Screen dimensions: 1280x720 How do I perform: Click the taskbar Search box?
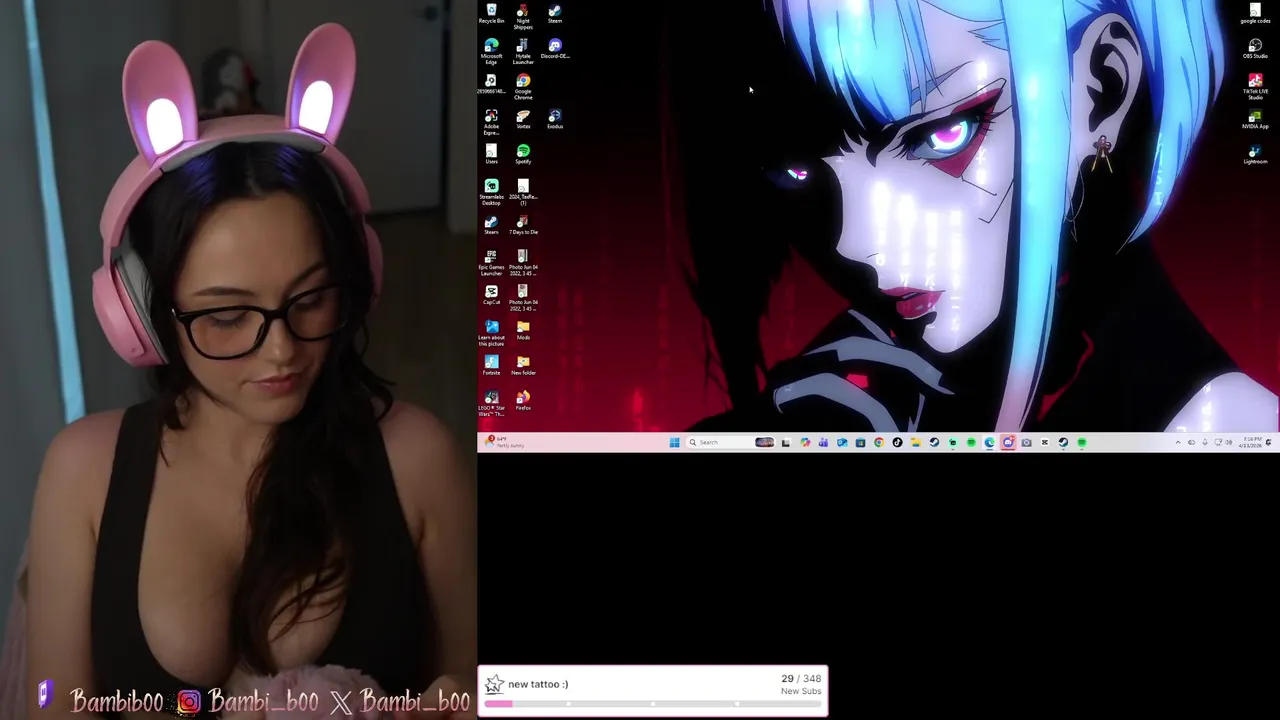pyautogui.click(x=731, y=442)
